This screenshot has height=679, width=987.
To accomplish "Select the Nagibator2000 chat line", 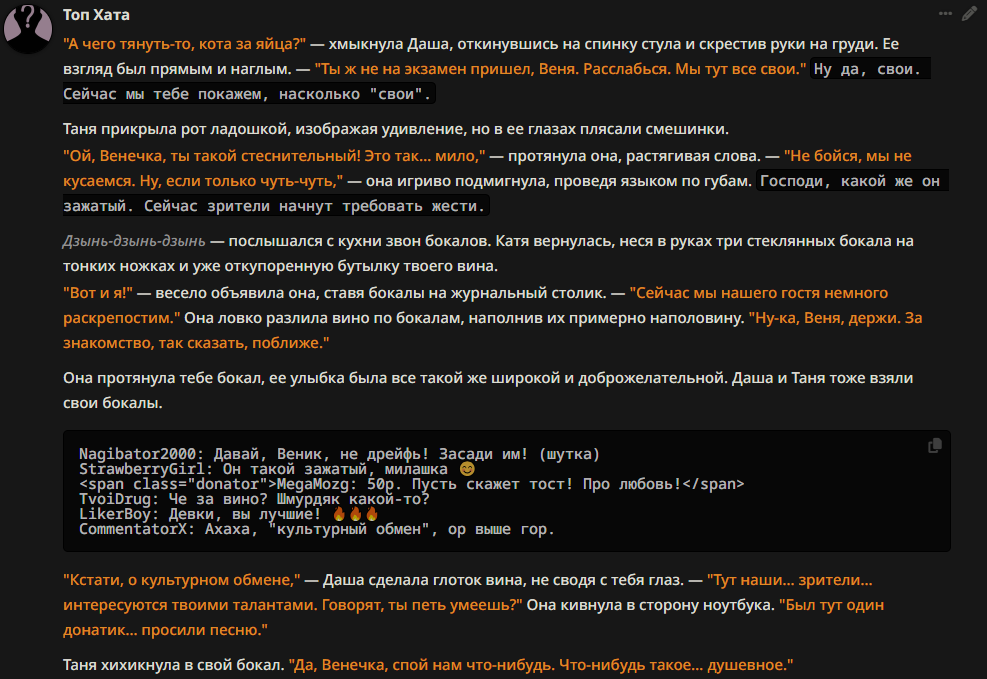I will [x=339, y=454].
